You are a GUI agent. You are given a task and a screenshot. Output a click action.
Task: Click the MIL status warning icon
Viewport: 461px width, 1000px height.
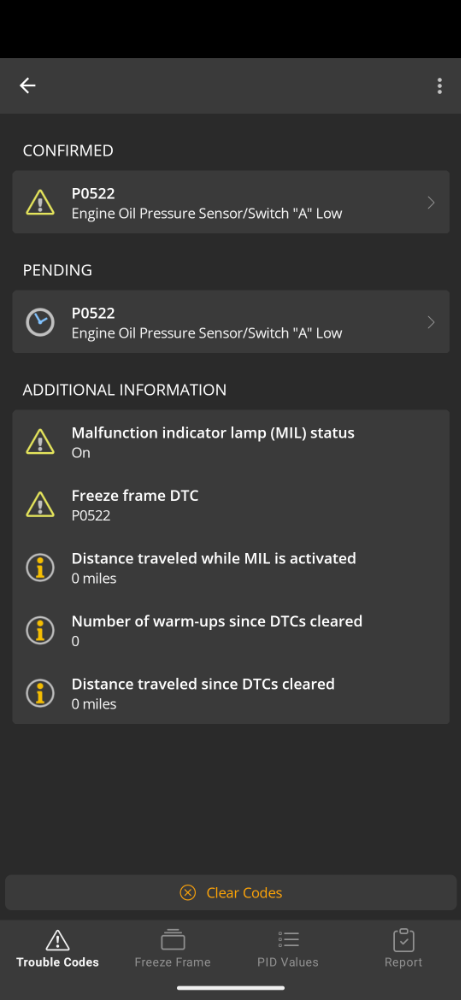(x=40, y=442)
